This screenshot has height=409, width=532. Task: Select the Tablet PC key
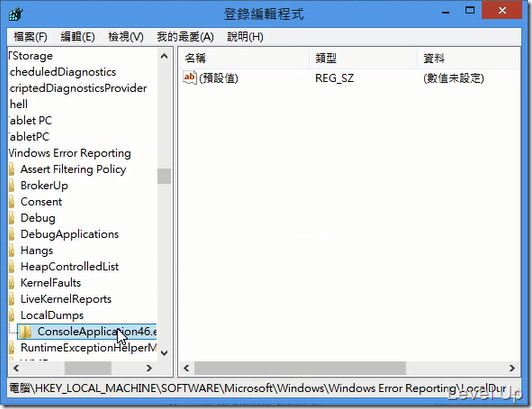30,120
